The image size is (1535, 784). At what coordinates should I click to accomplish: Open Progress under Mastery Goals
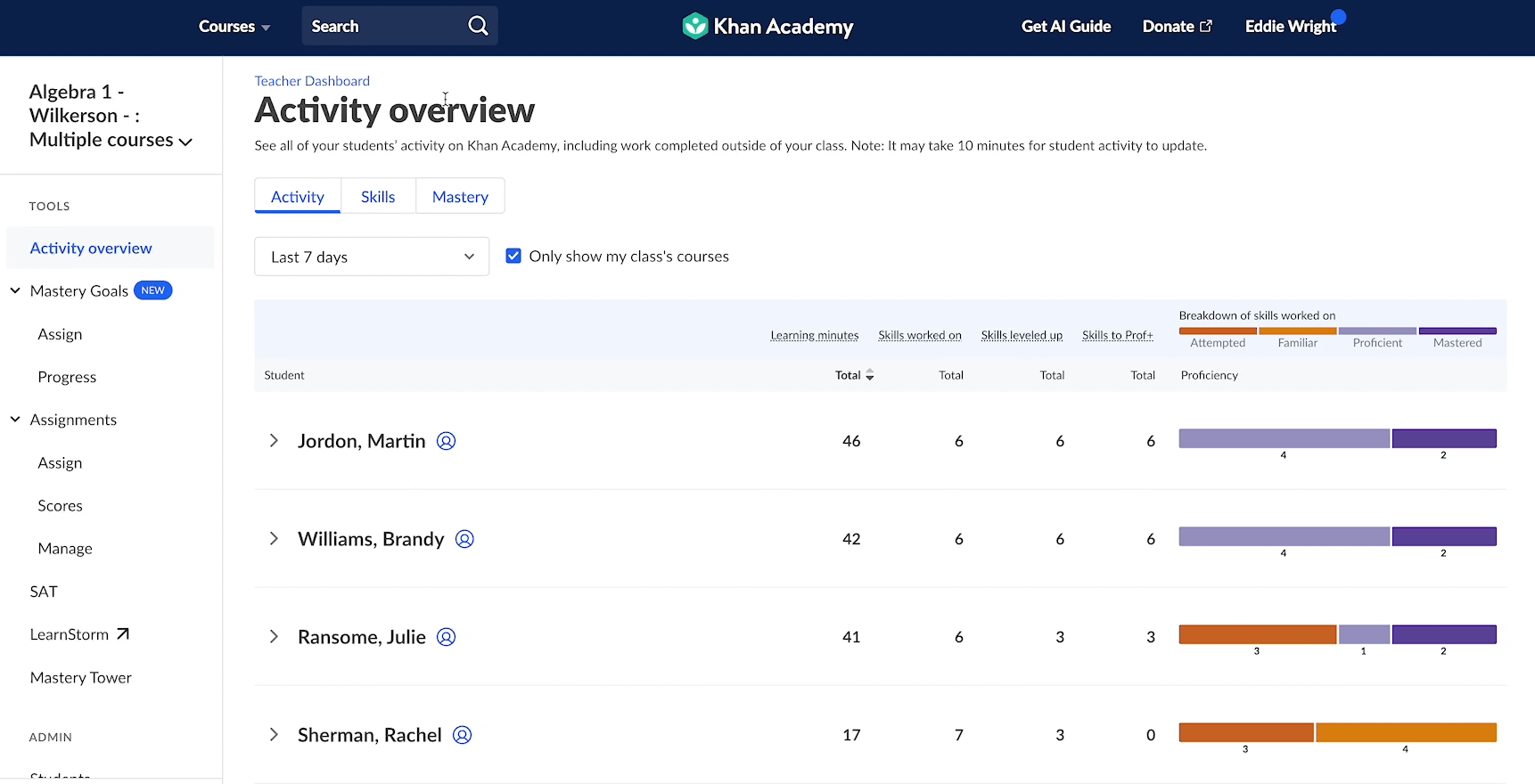(x=67, y=377)
